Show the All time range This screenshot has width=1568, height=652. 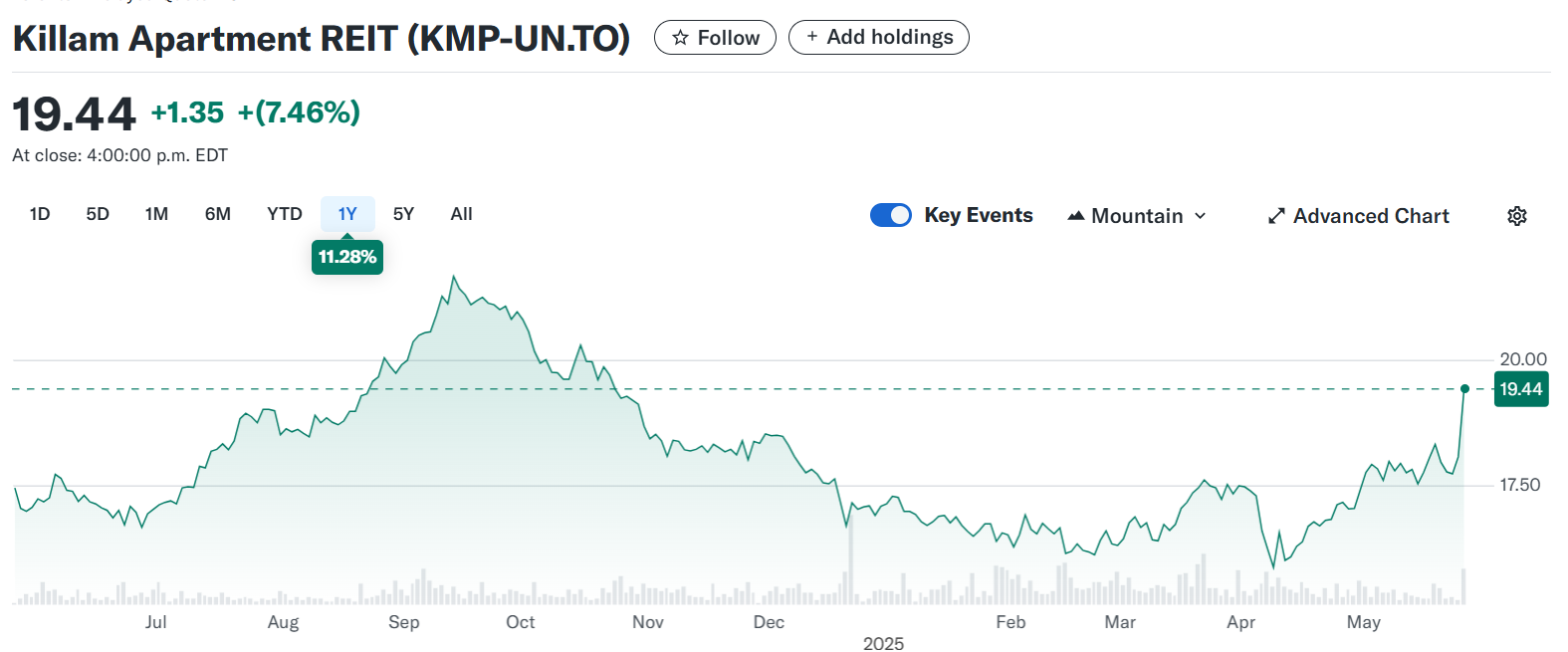(x=461, y=214)
